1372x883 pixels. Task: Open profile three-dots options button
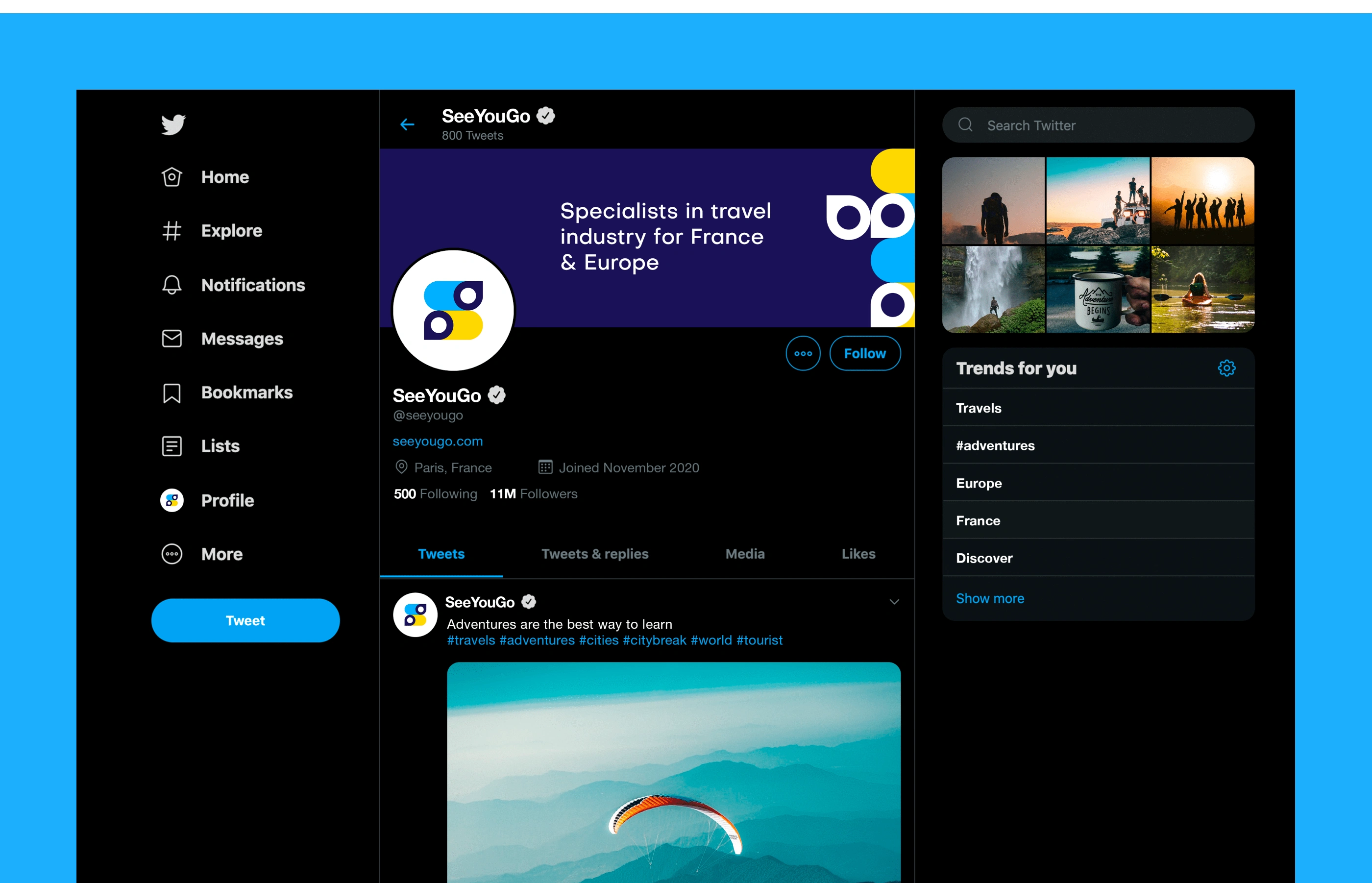[803, 353]
